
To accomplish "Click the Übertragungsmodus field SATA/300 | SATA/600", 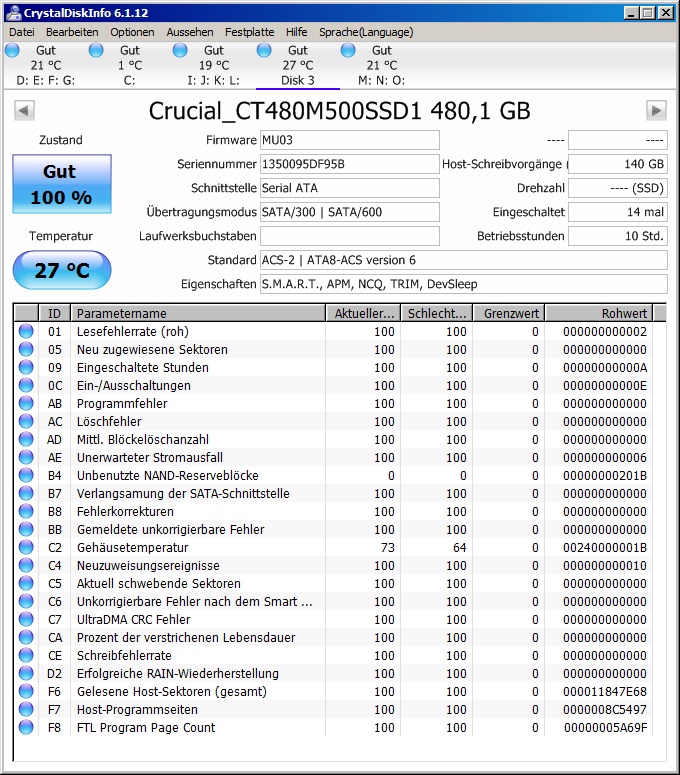I will 349,212.
